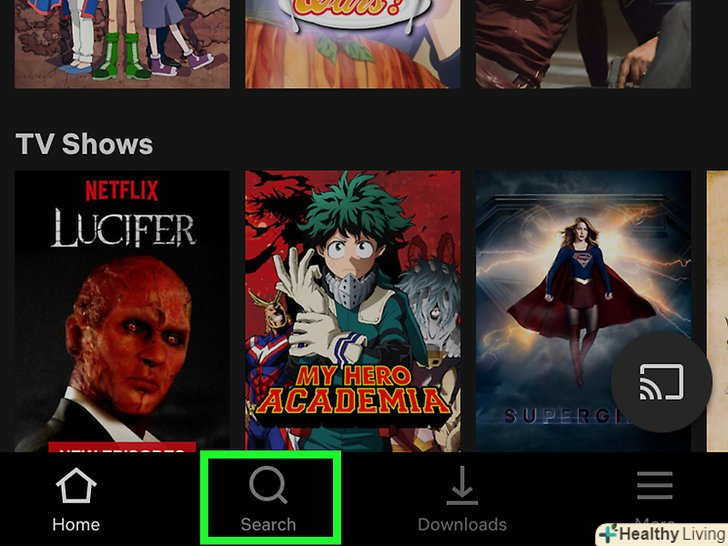Tap the Downloads arrow icon
This screenshot has height=546, width=728.
(462, 486)
